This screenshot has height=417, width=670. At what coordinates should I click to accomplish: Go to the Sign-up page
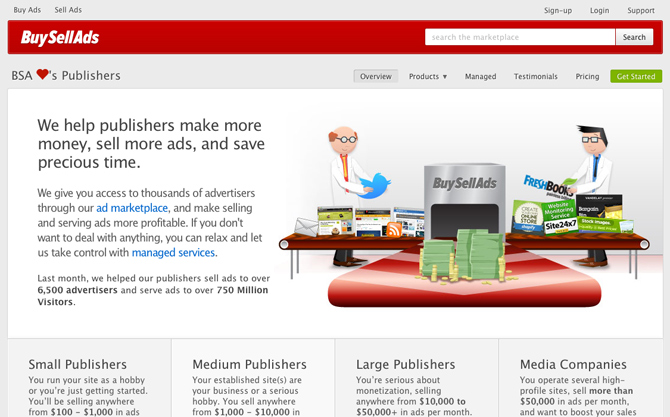pos(558,11)
